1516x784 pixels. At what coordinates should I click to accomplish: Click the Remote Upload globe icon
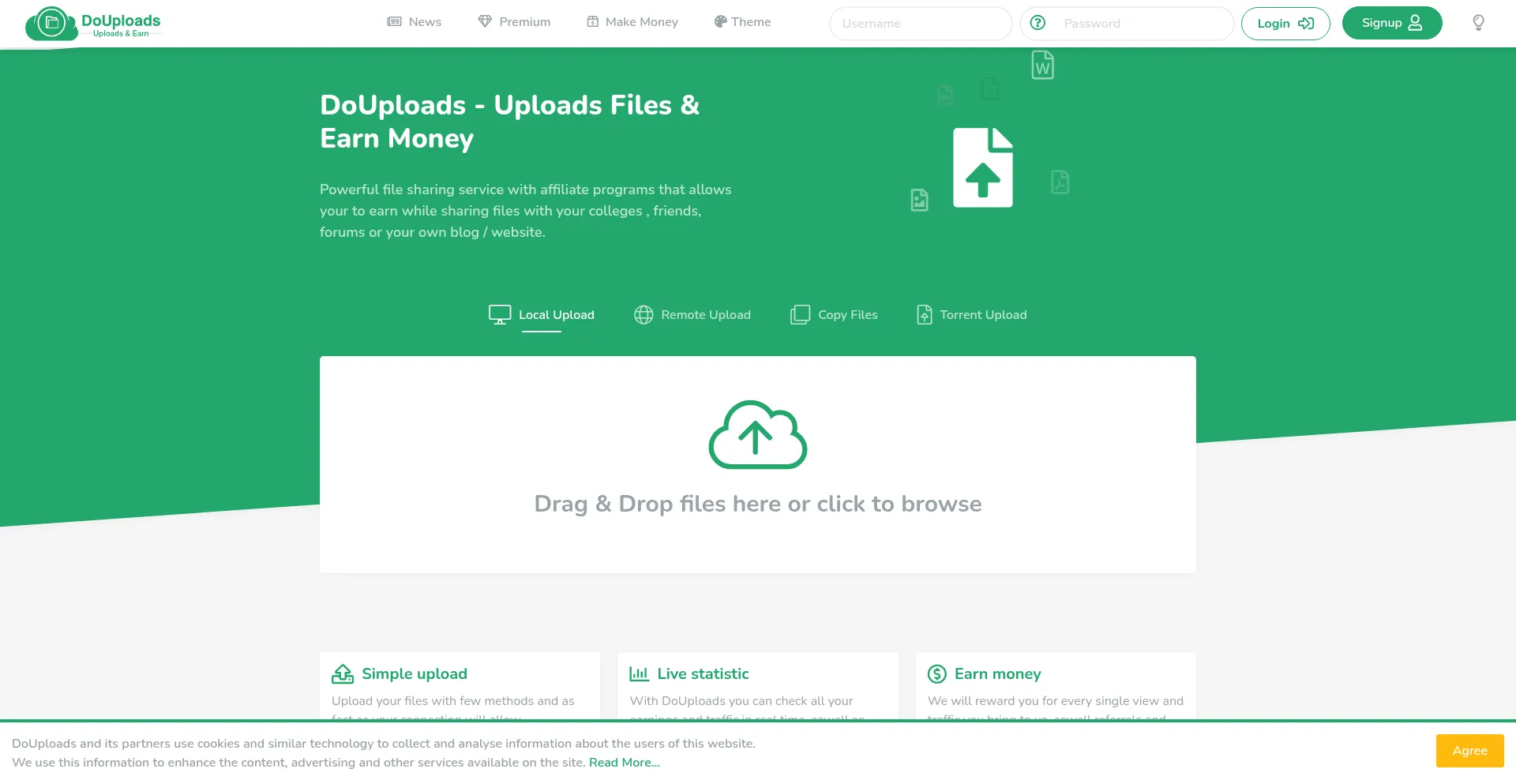[x=644, y=315]
